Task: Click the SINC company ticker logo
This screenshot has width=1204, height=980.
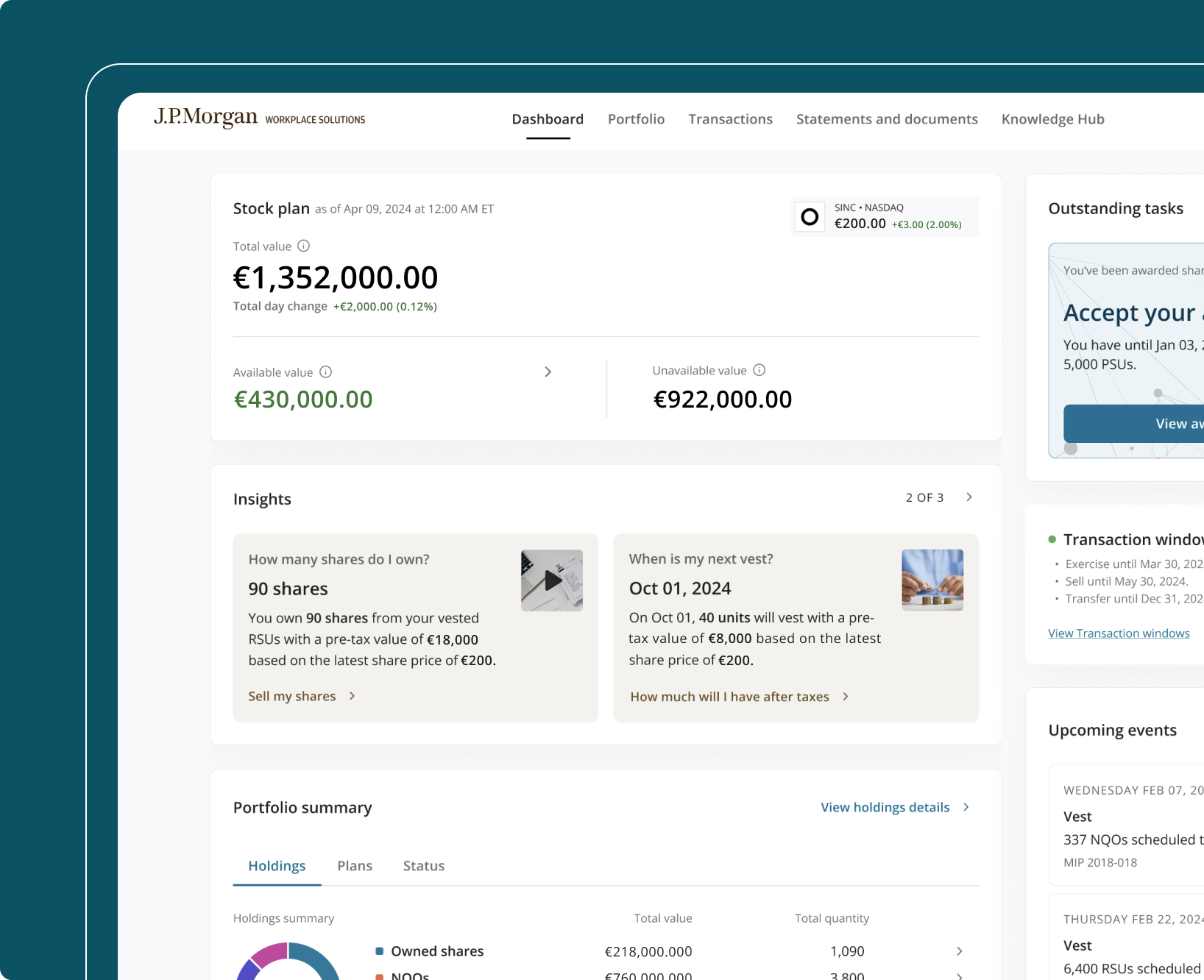Action: [810, 216]
